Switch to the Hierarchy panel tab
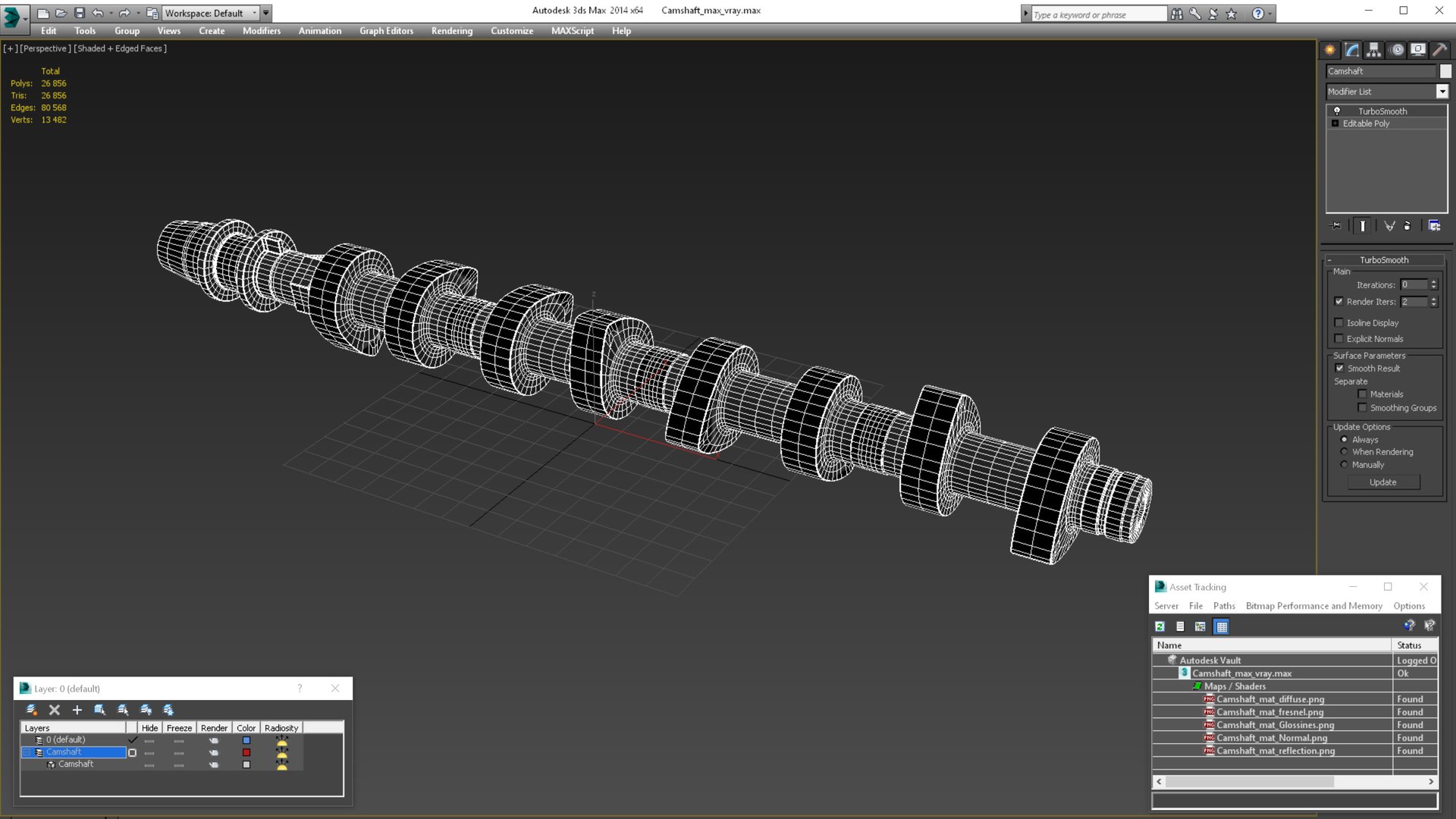 click(1374, 50)
